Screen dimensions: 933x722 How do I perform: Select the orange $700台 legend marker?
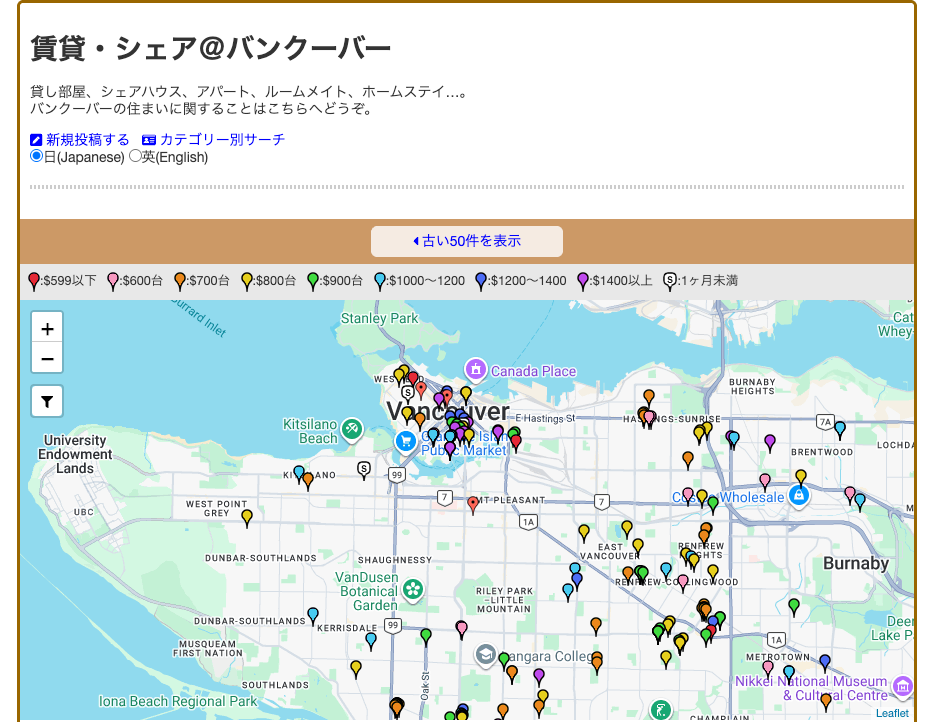point(180,281)
